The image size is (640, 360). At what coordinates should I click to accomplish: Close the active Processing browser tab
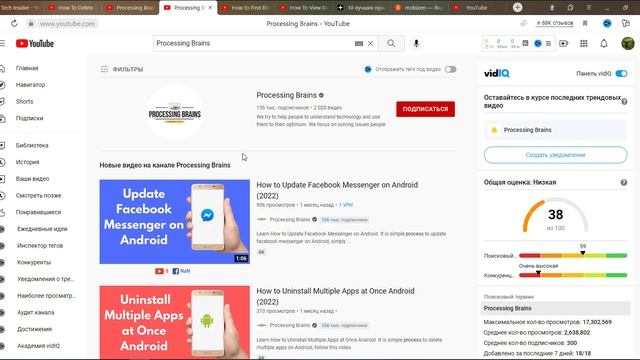coord(210,7)
